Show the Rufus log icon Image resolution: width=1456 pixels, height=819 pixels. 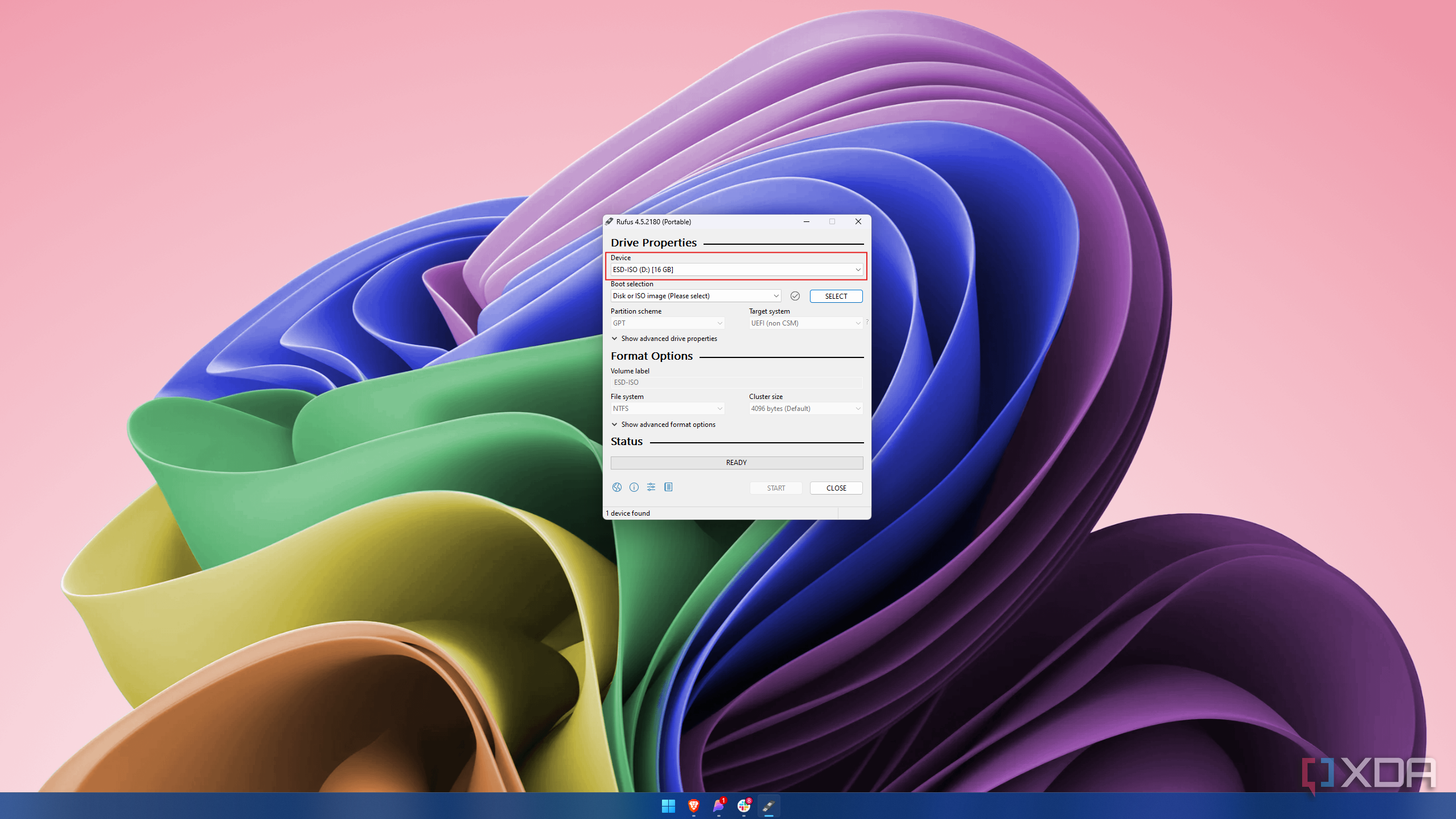[668, 487]
